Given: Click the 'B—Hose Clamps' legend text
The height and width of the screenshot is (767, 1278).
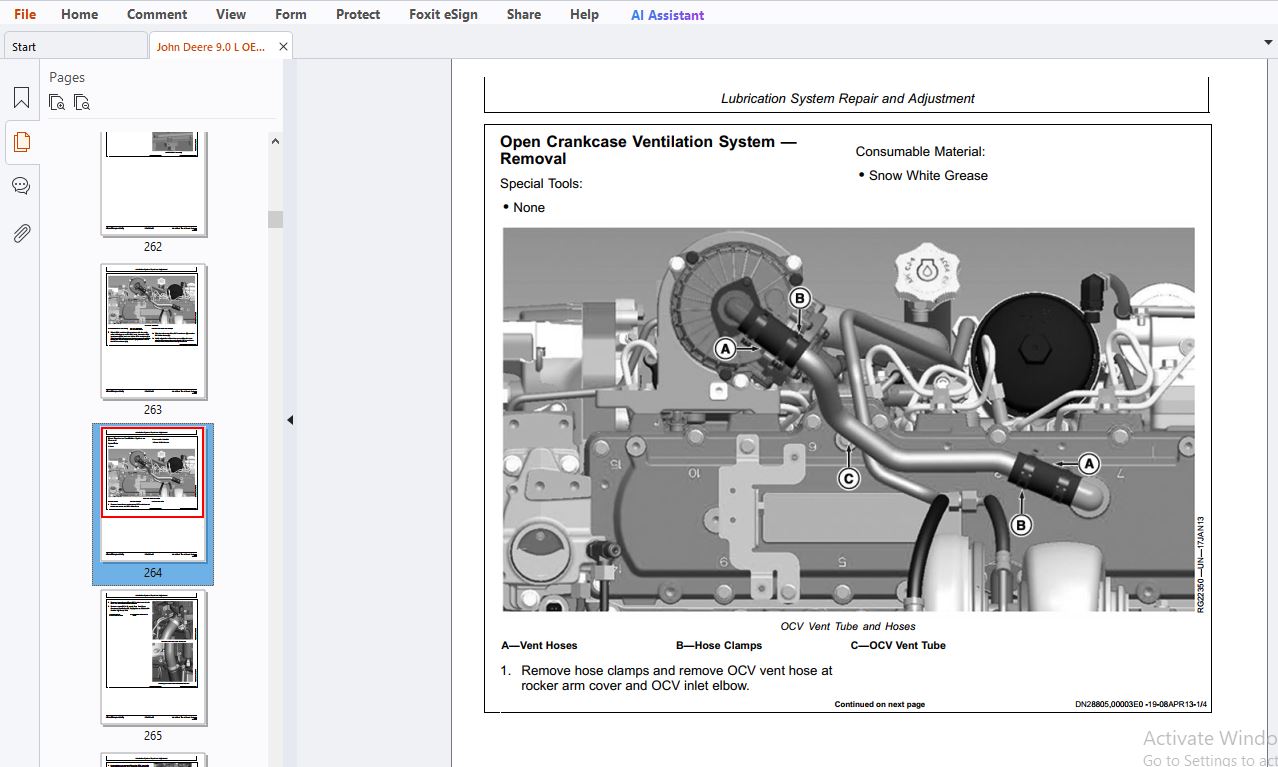Looking at the screenshot, I should [719, 645].
